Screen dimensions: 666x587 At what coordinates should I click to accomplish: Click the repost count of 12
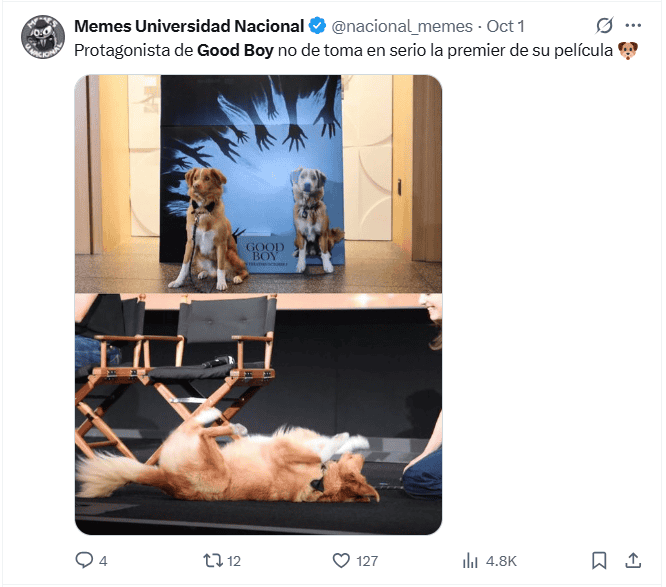click(x=234, y=561)
